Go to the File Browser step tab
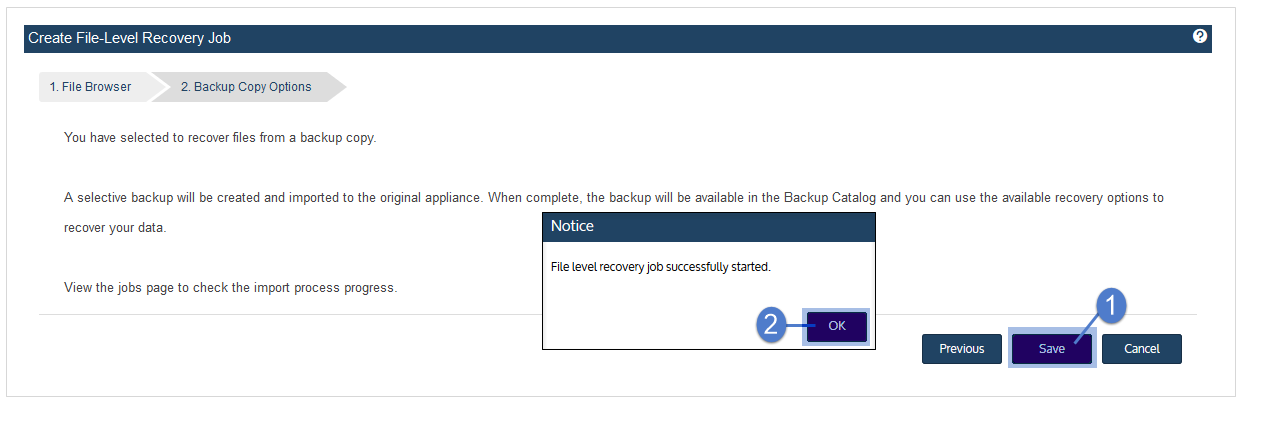Screen dimensions: 1263x422 click(91, 87)
